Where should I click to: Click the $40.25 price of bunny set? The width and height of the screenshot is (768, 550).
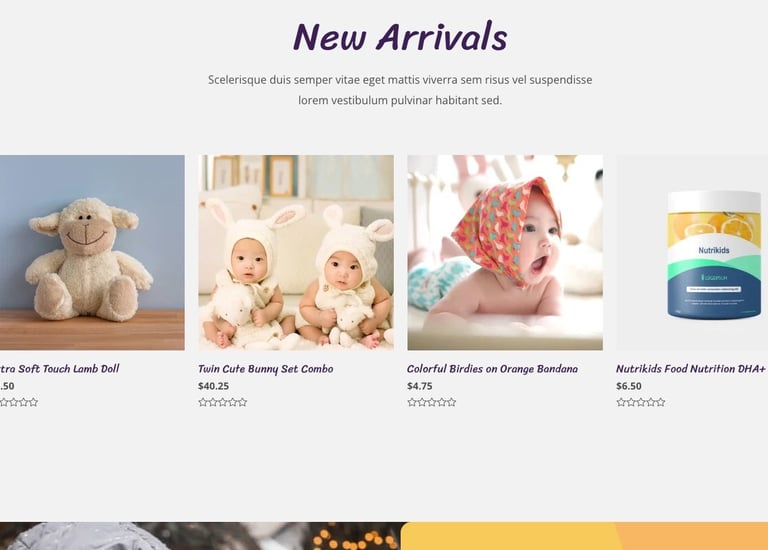point(214,386)
